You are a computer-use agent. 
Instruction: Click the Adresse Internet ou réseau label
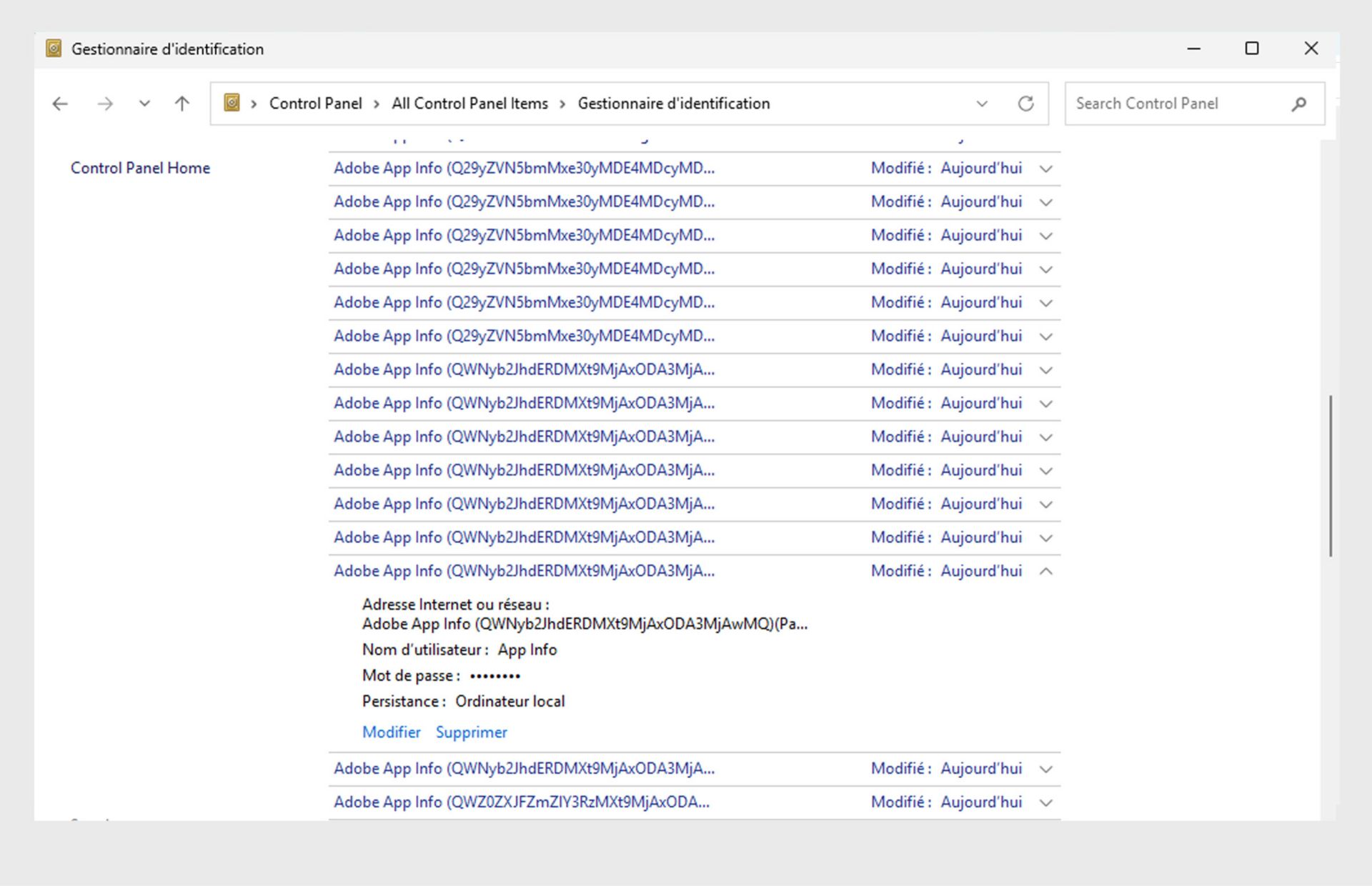click(x=456, y=604)
